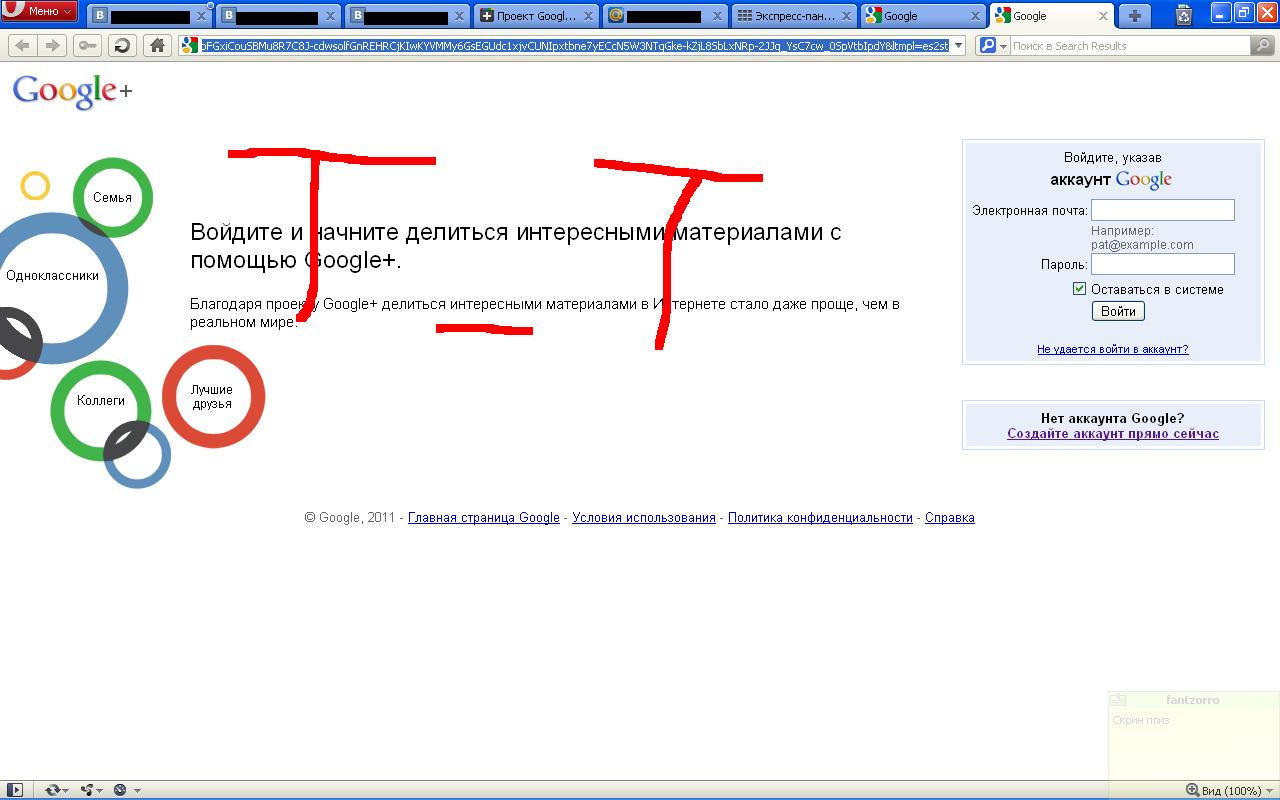Select the address bar URL field
Viewport: 1280px width, 800px height.
(x=574, y=45)
